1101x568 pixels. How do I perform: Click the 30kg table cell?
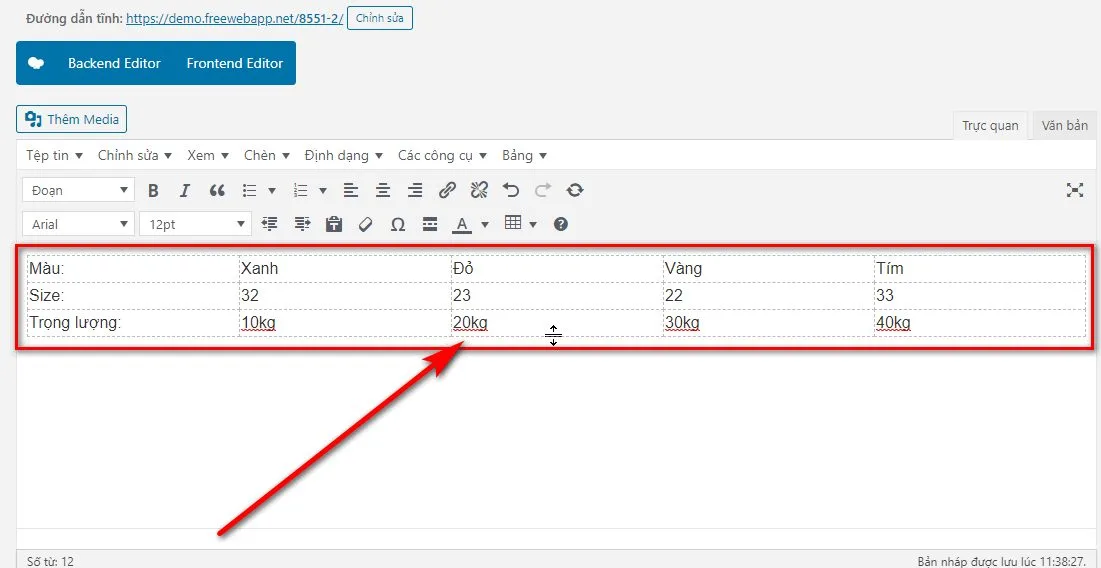(769, 323)
